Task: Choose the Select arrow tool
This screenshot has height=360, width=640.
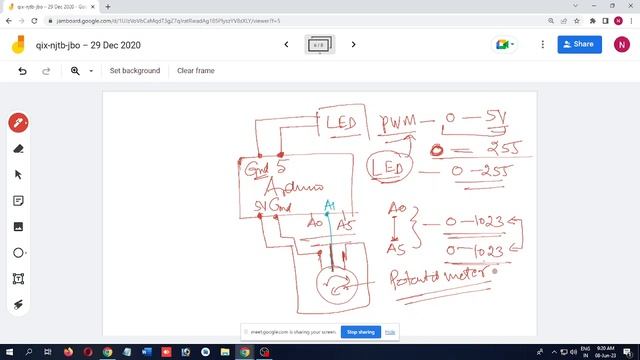Action: (x=18, y=175)
